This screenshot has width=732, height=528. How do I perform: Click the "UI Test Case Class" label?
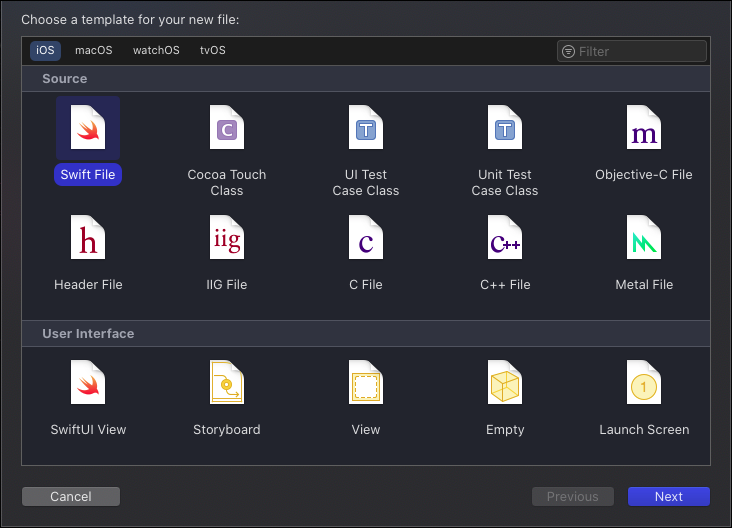366,183
